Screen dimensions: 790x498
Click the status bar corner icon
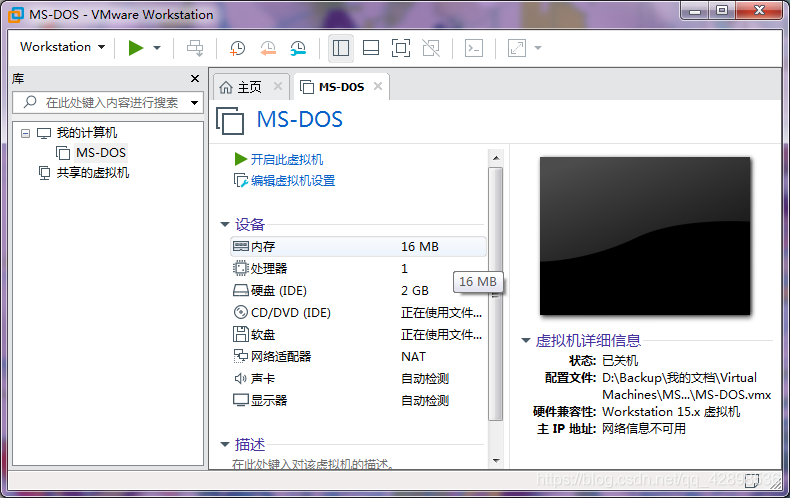[x=752, y=481]
